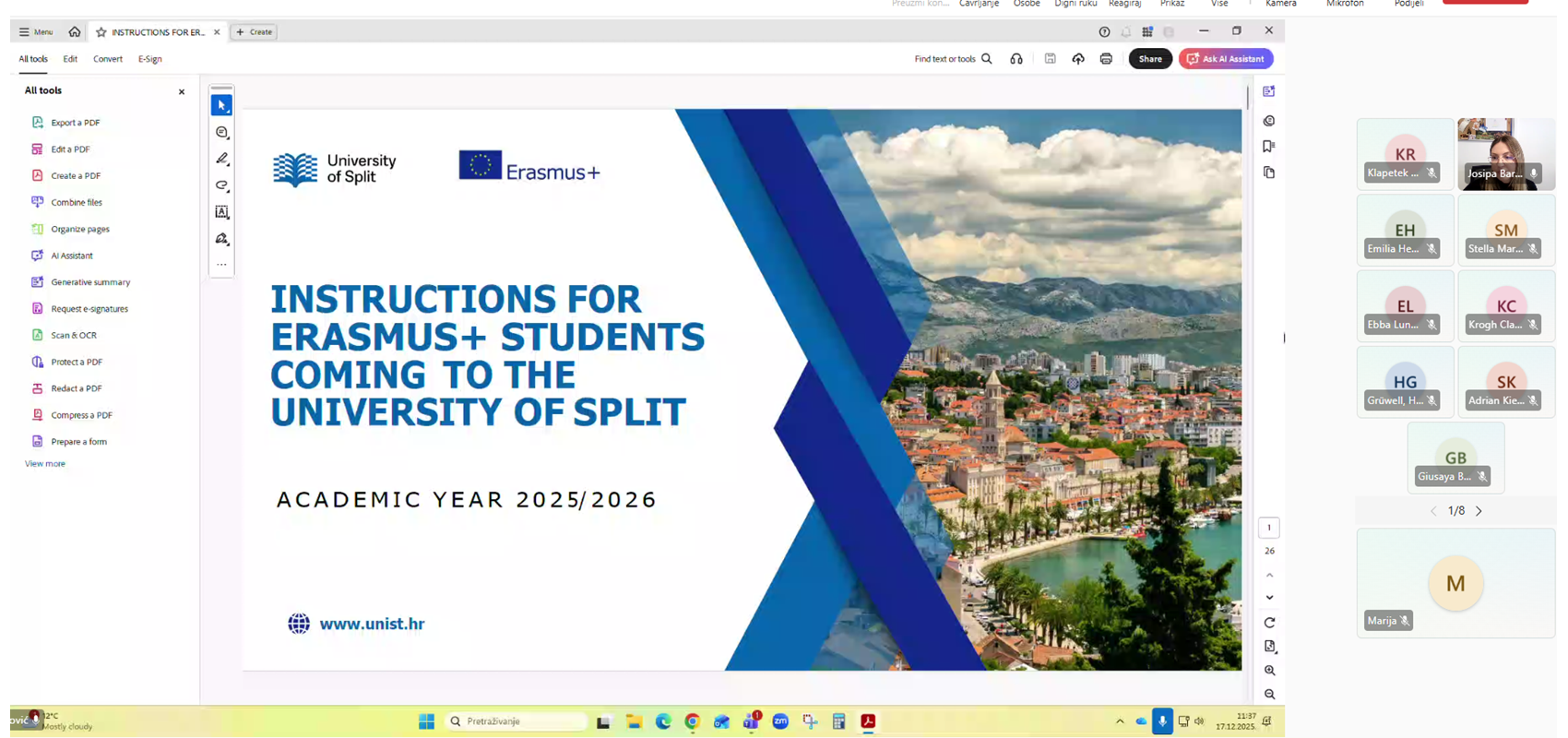Image resolution: width=1568 pixels, height=738 pixels.
Task: Close the INSTRUCTIONS FOR ER tab
Action: [x=217, y=32]
